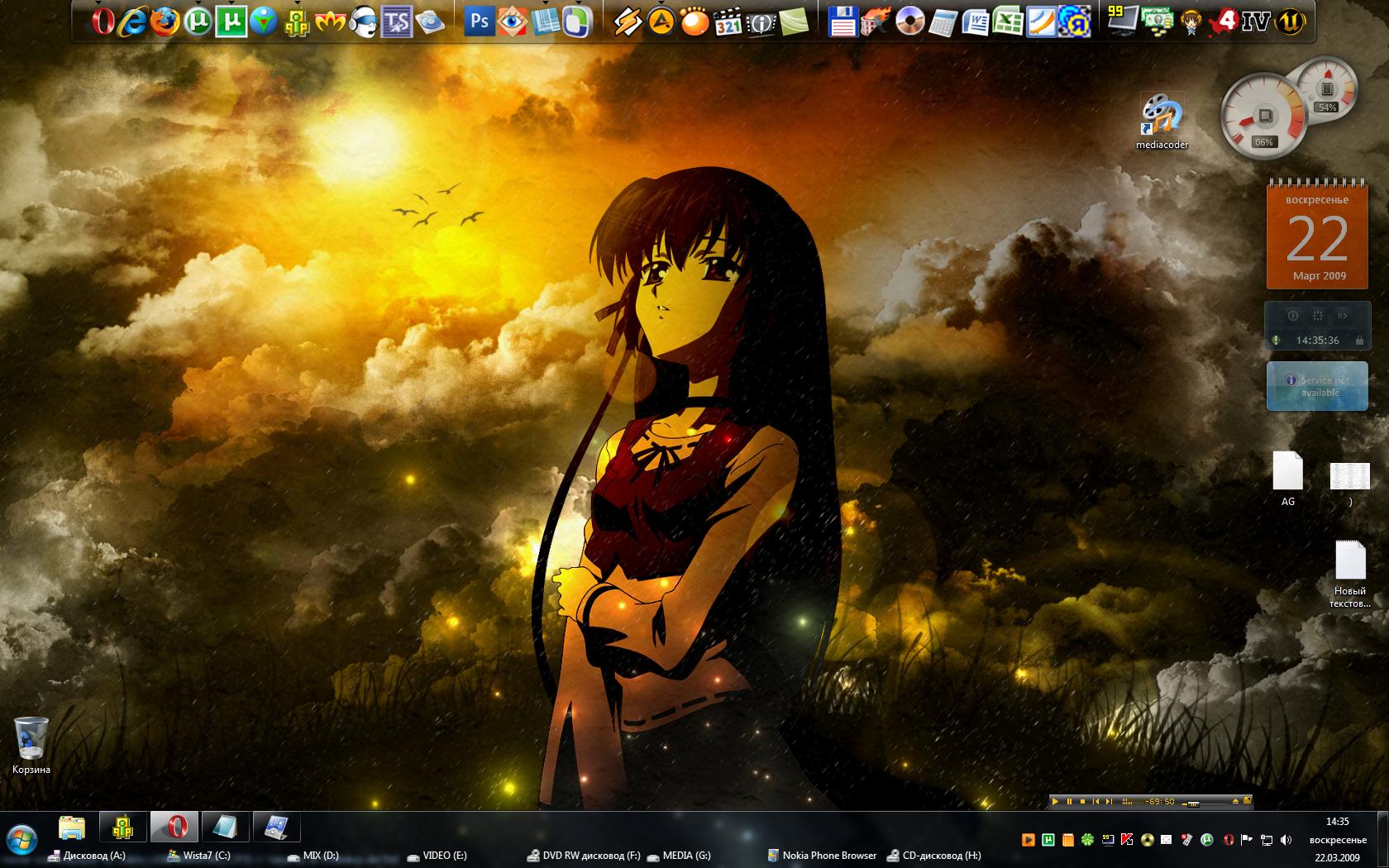Open Wista7 (C:) drive shortcut

(198, 856)
